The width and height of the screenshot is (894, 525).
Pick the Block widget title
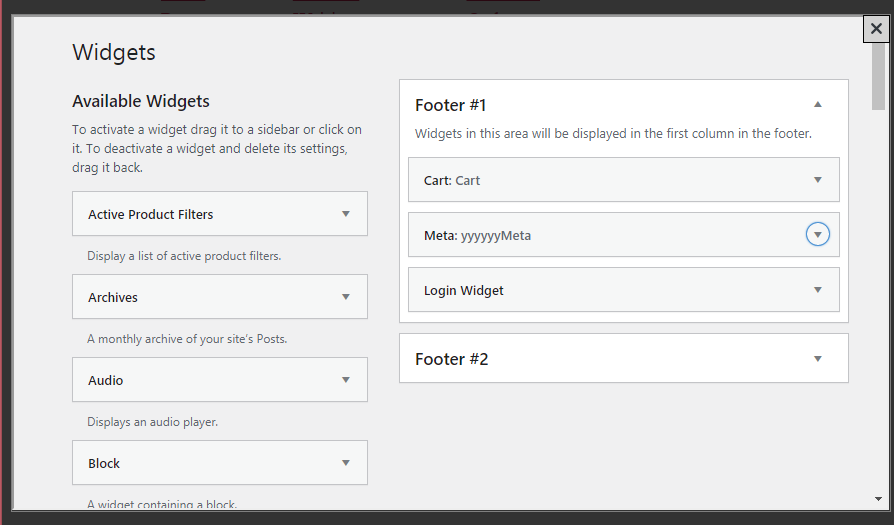[x=104, y=463]
